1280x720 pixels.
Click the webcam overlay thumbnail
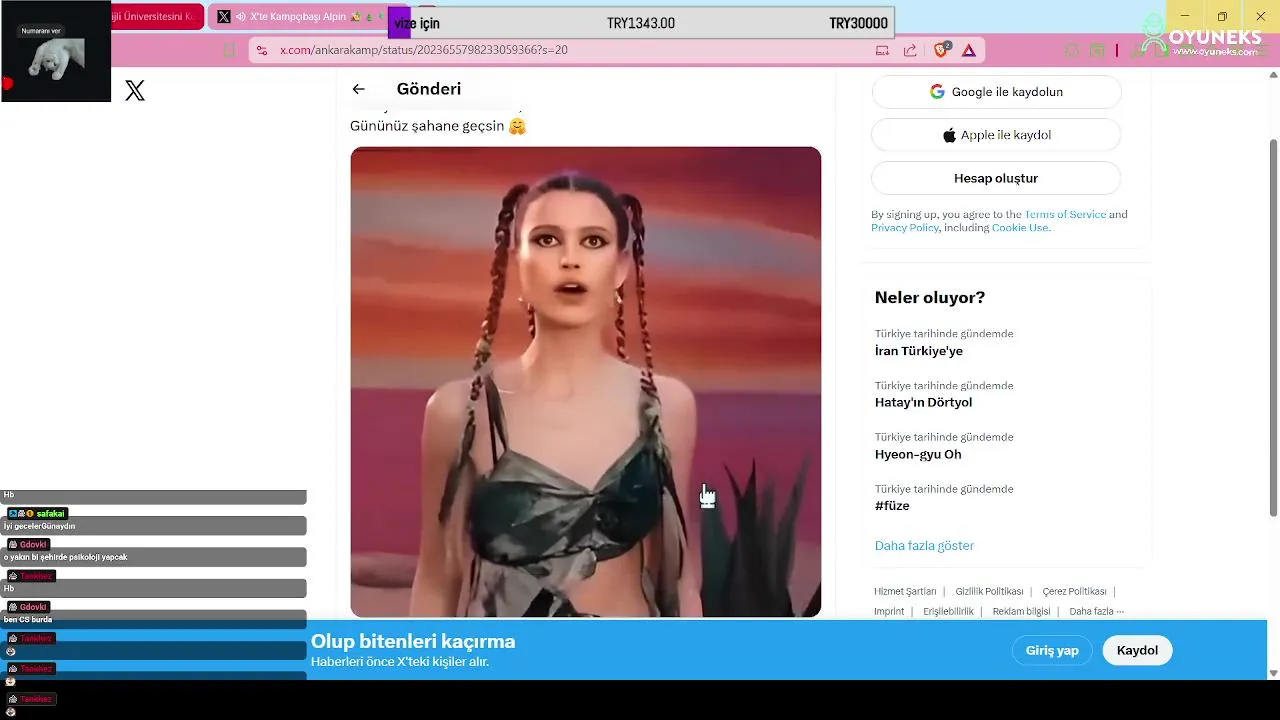point(55,51)
